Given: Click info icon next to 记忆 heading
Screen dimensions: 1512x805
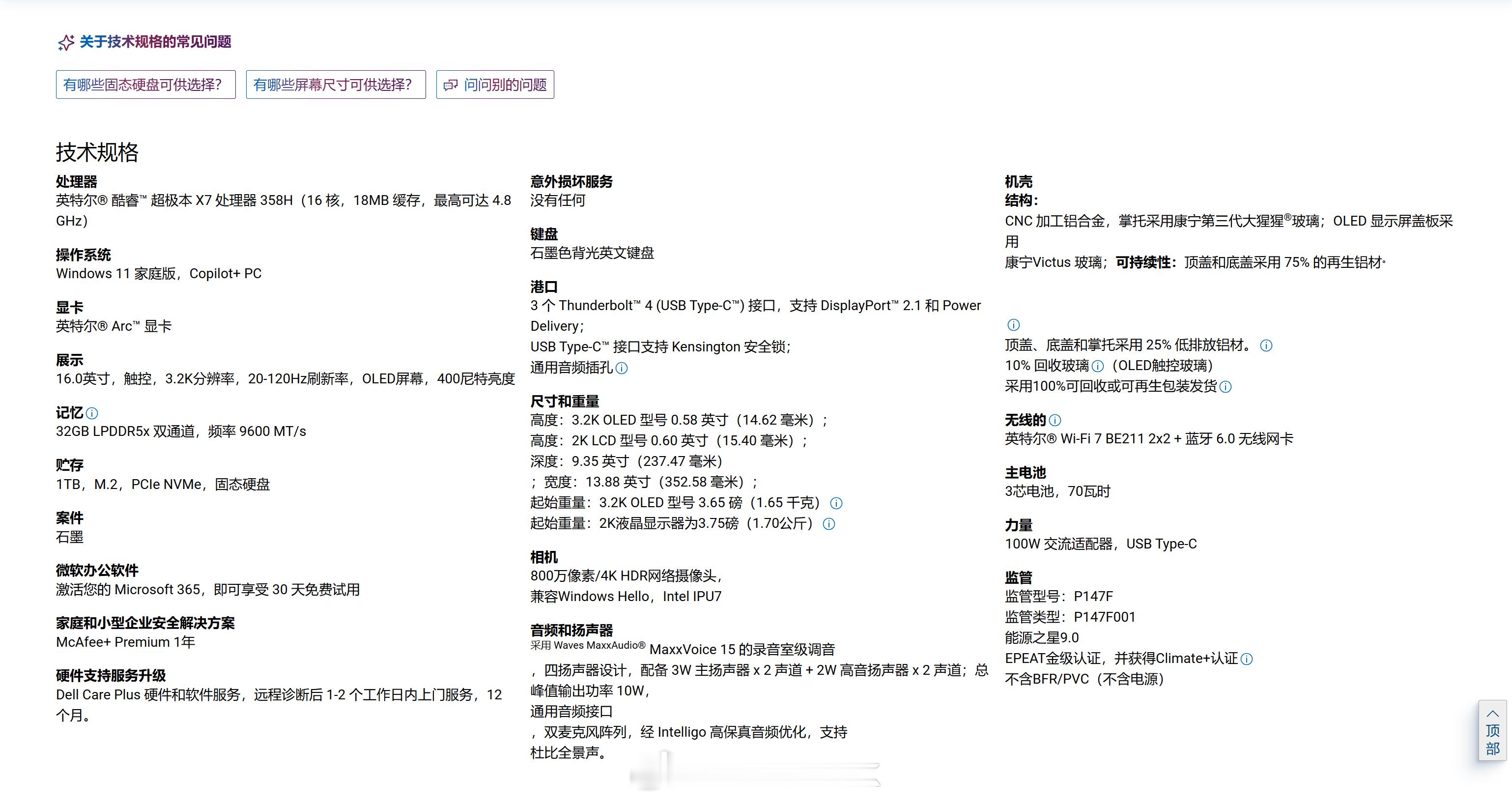Looking at the screenshot, I should click(92, 413).
